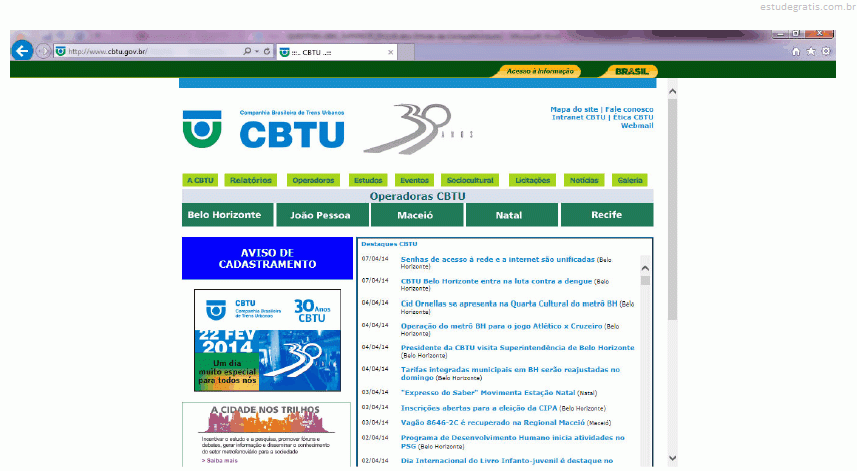Open news Operação do metrô BH jogo

point(501,326)
